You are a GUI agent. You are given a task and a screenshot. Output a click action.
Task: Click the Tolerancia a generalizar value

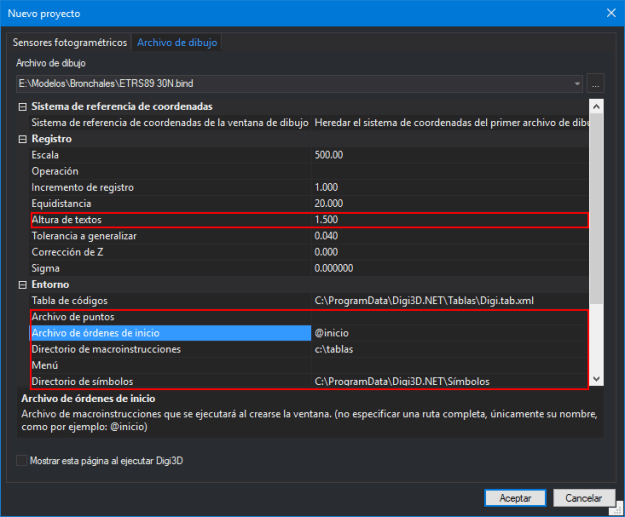(x=450, y=236)
